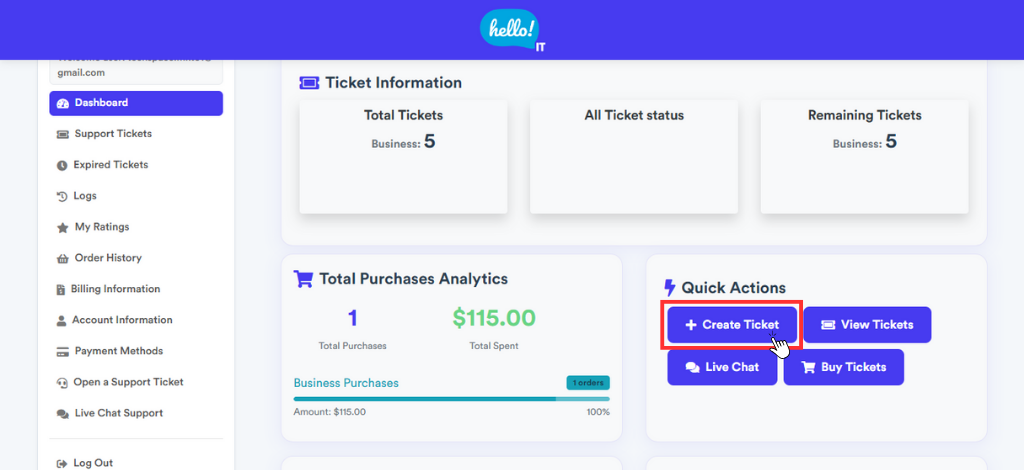Go to Live Chat Support in sidebar
1024x470 pixels.
[x=118, y=413]
